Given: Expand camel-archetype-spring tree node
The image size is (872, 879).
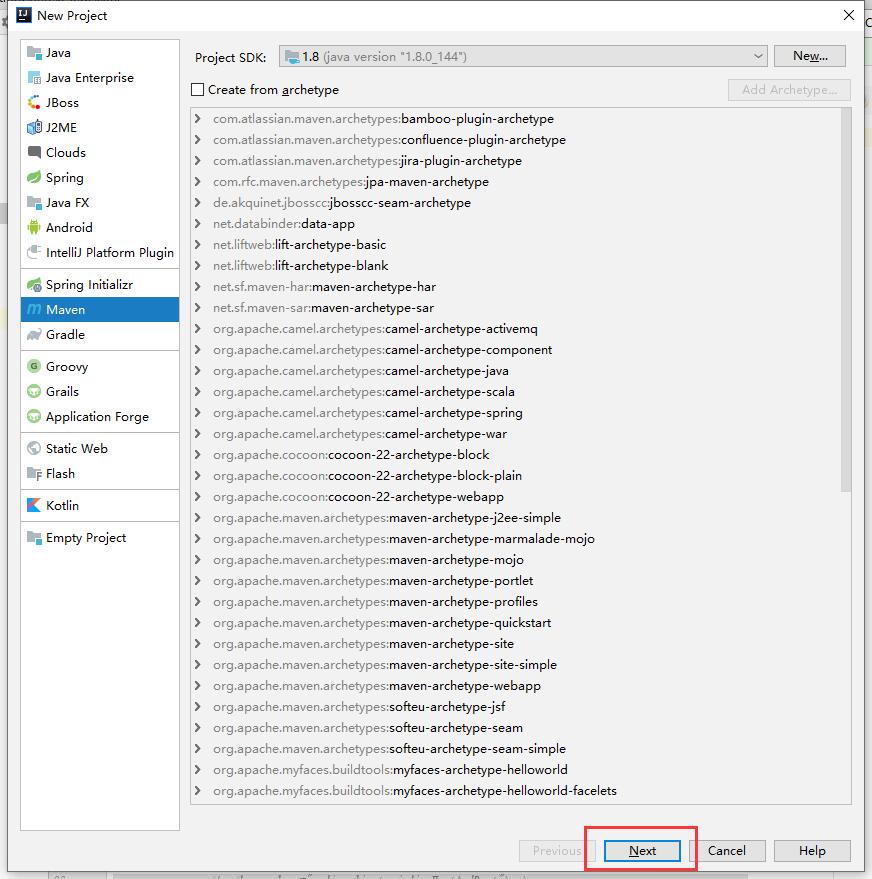Looking at the screenshot, I should coord(199,413).
